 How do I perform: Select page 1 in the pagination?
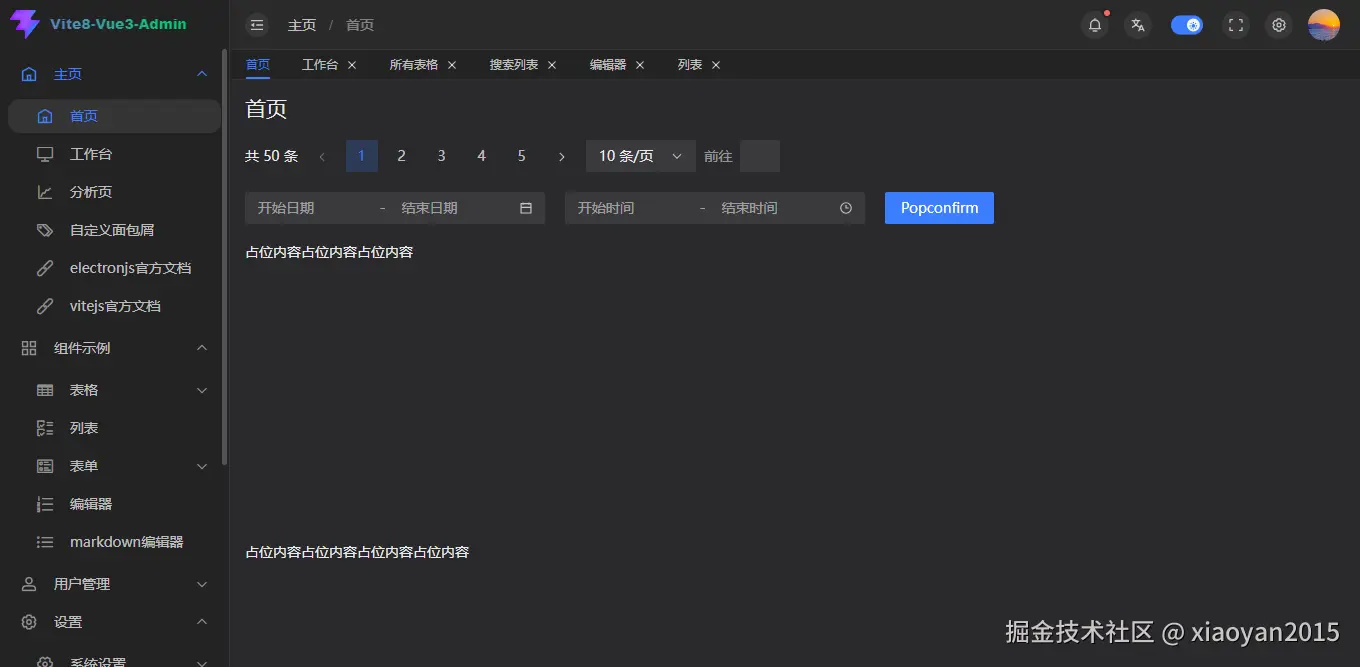click(x=362, y=156)
